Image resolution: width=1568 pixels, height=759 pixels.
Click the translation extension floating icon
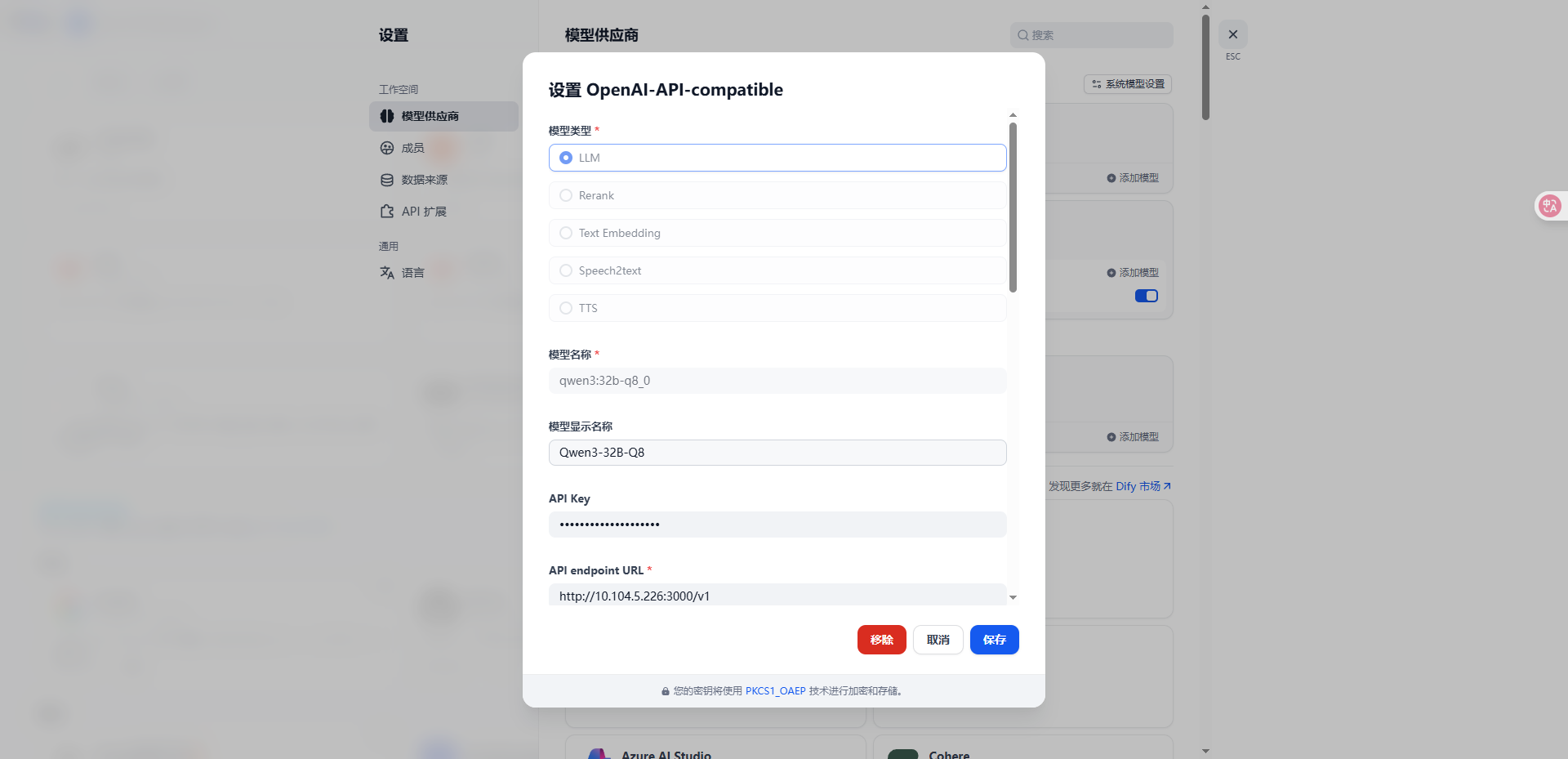click(x=1549, y=206)
